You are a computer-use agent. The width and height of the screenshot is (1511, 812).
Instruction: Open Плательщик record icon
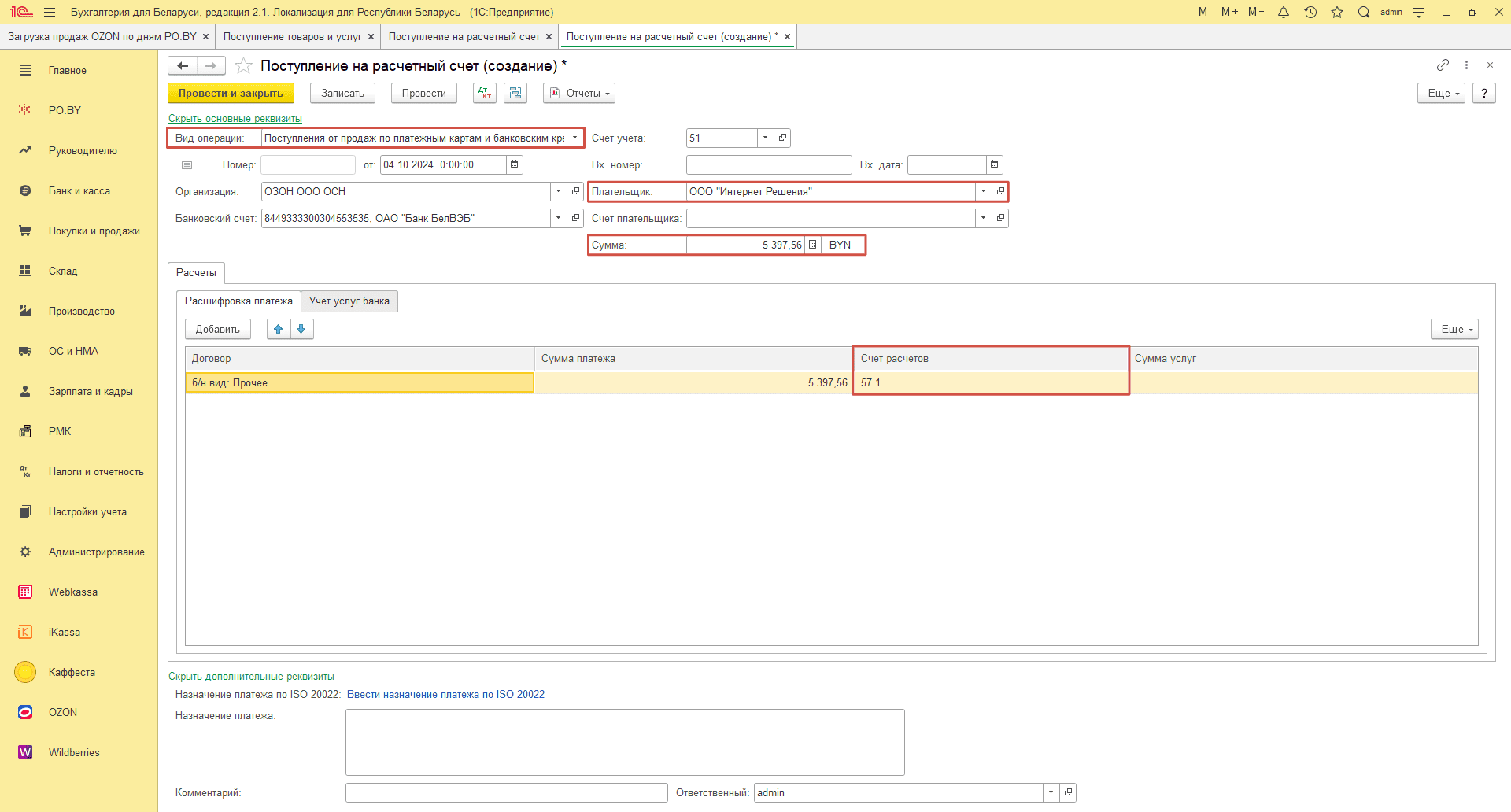pyautogui.click(x=999, y=191)
